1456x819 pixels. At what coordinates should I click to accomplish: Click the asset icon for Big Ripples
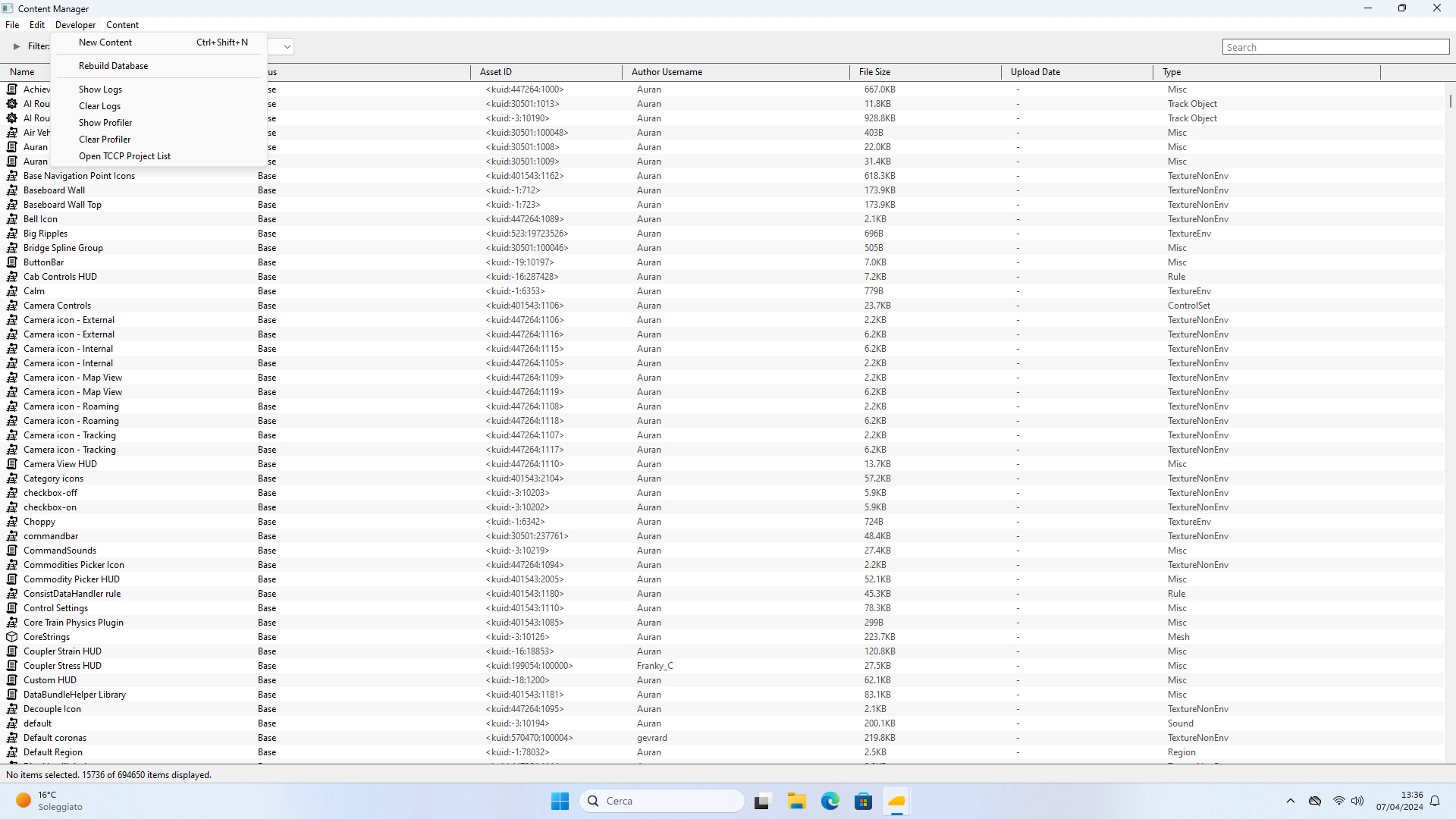(12, 234)
